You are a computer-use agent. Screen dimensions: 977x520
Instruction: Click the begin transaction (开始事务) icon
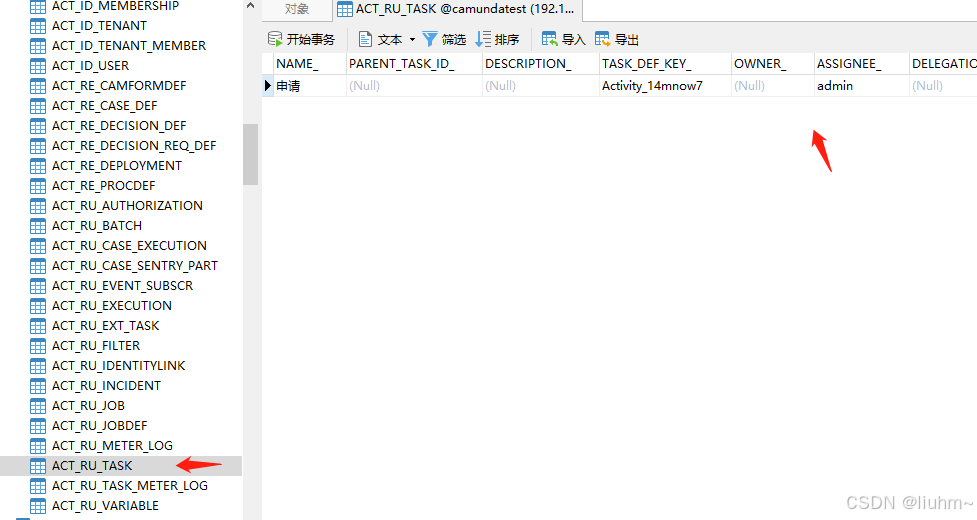coord(275,39)
